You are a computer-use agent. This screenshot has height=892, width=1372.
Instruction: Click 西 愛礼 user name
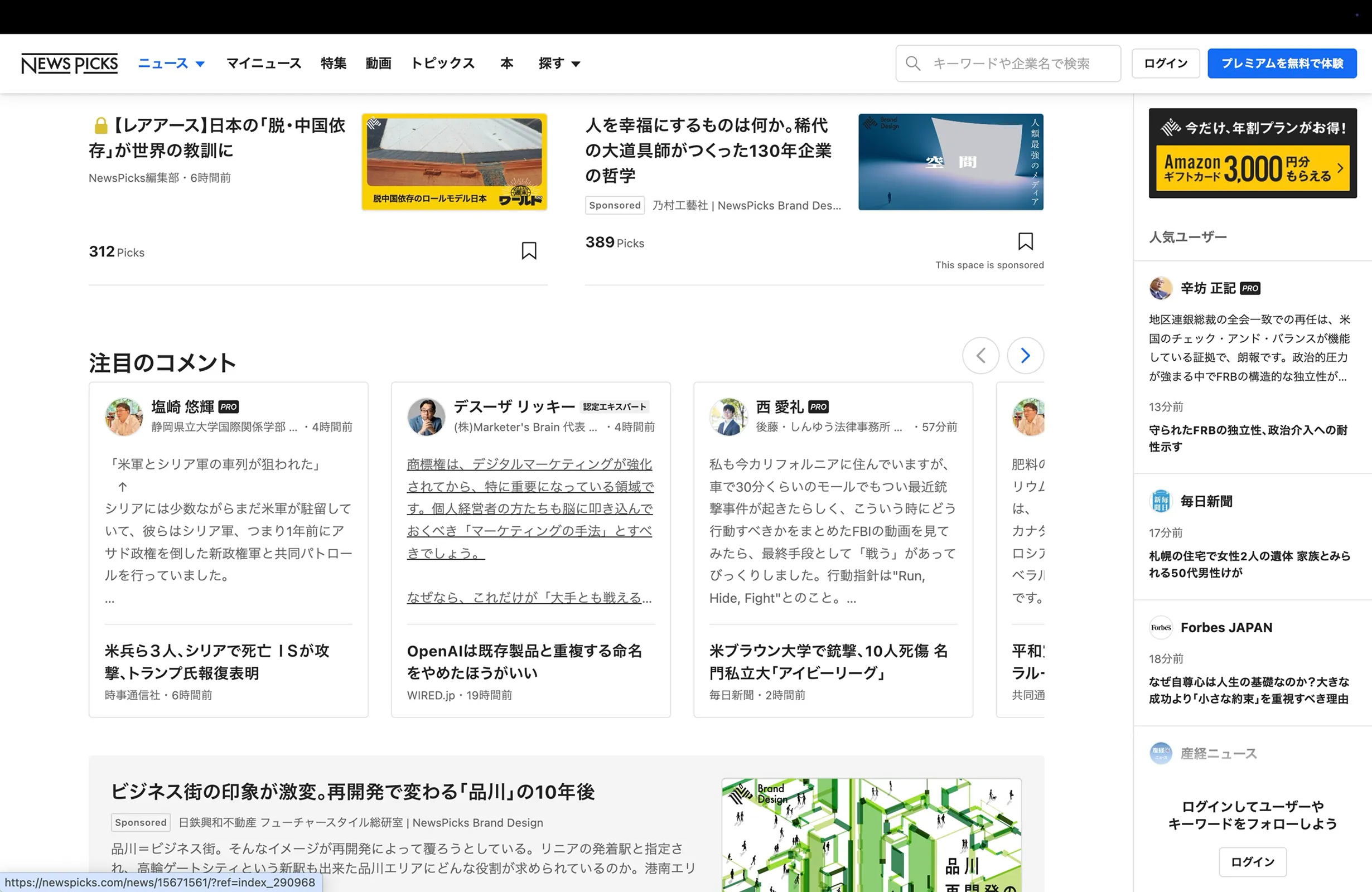pyautogui.click(x=779, y=407)
